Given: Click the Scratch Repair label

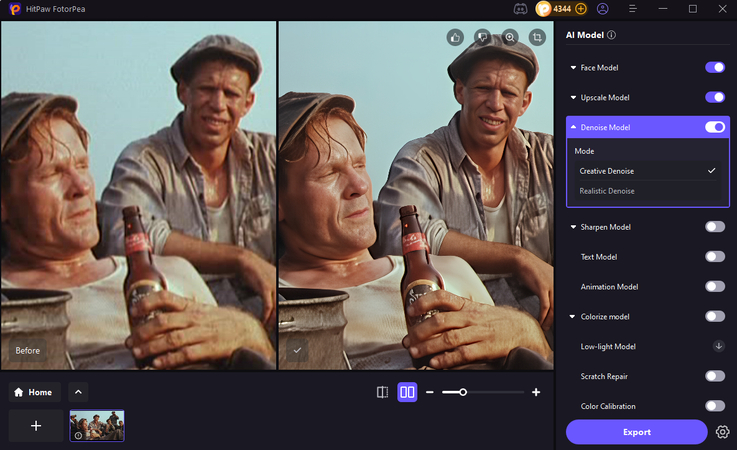Looking at the screenshot, I should coord(604,376).
